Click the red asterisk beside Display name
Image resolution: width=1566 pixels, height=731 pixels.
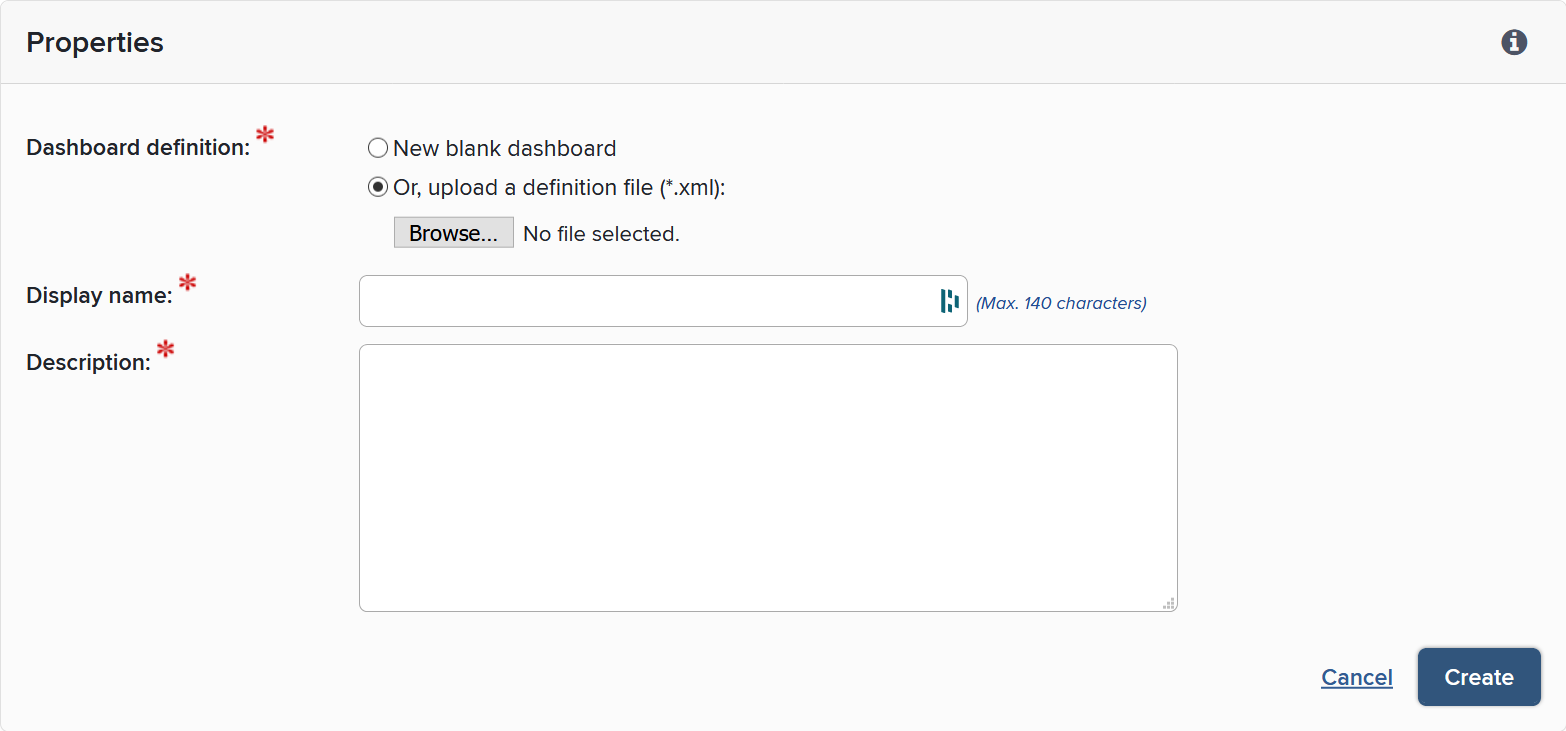click(187, 283)
